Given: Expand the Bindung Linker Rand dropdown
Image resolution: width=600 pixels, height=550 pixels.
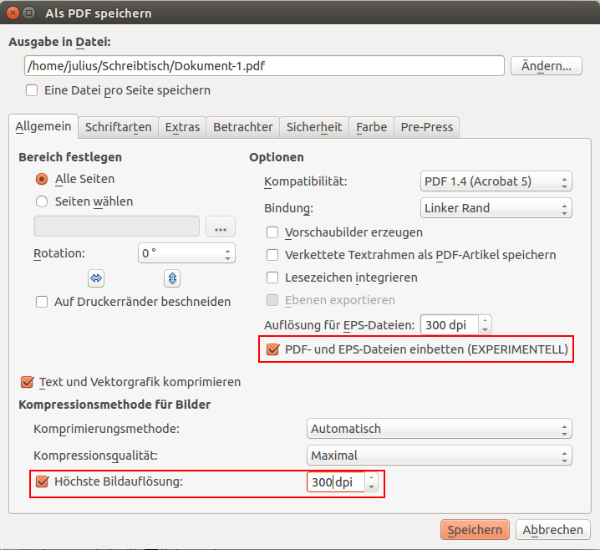Looking at the screenshot, I should (494, 208).
